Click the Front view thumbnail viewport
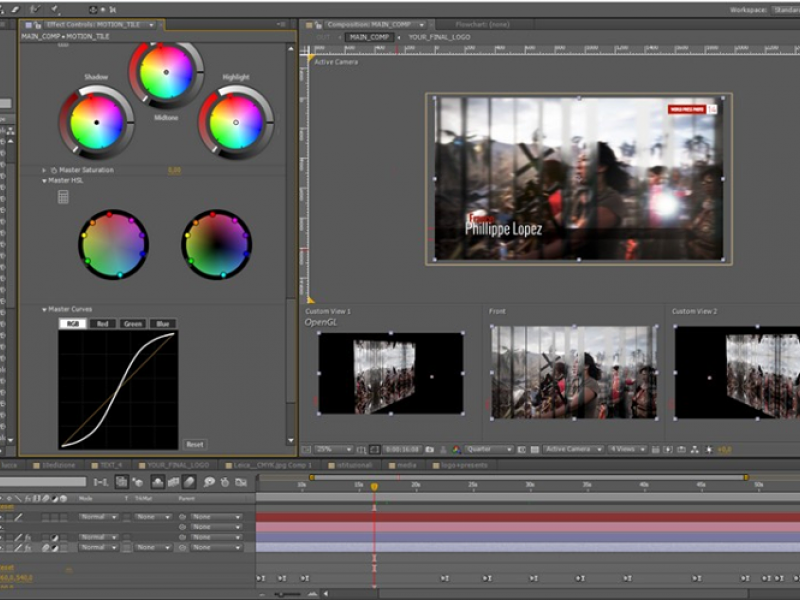Viewport: 800px width, 600px height. (574, 372)
